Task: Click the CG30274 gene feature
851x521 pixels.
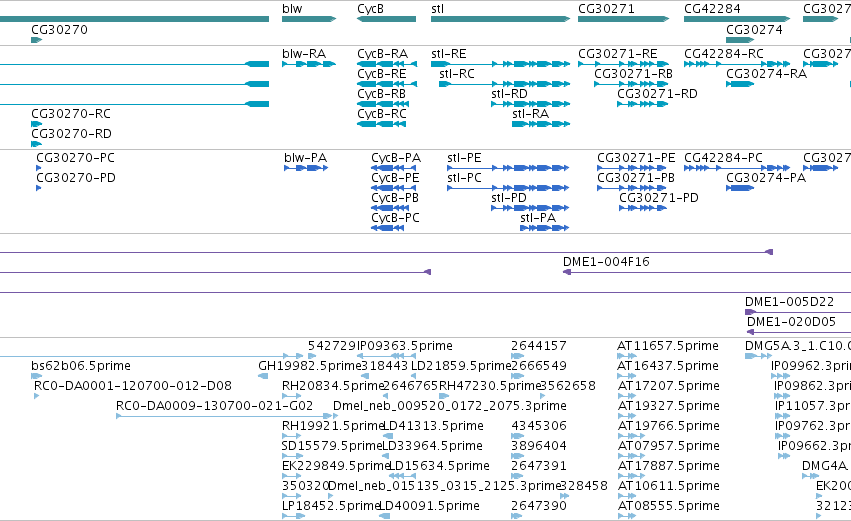Action: point(740,40)
